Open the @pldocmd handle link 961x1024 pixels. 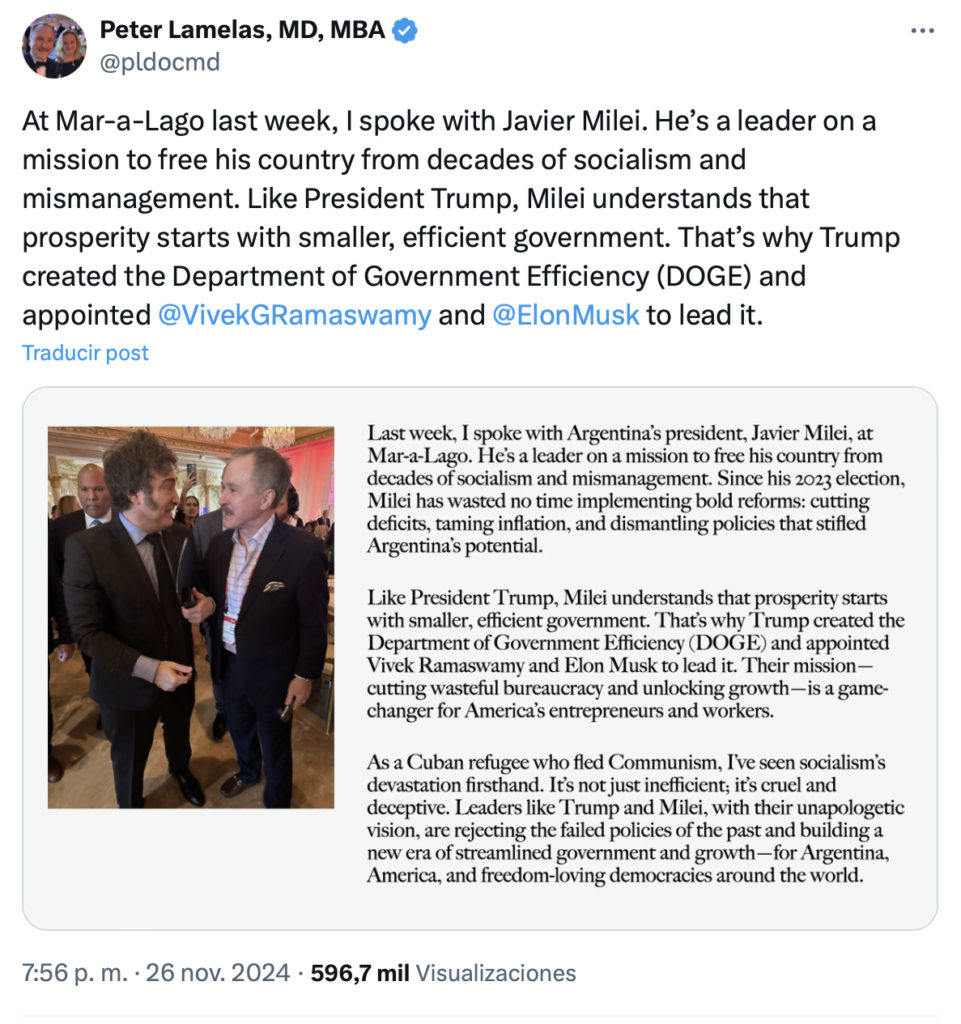[159, 62]
